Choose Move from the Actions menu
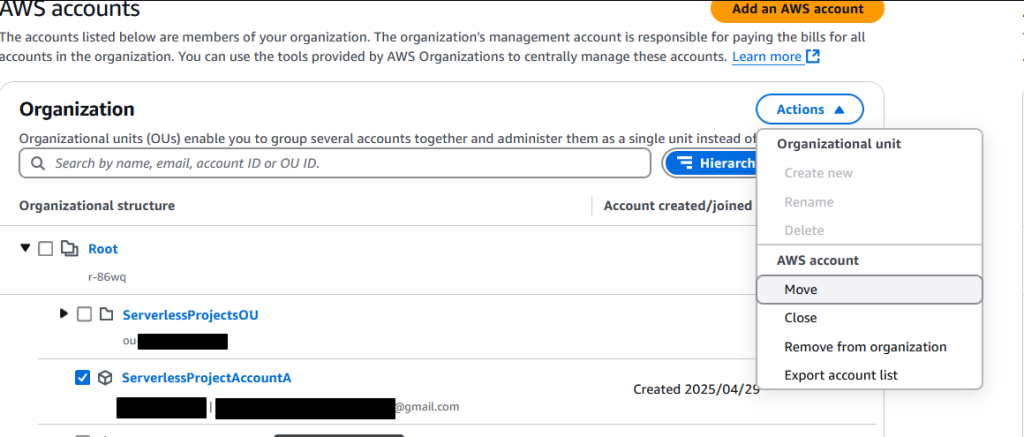 pyautogui.click(x=869, y=289)
